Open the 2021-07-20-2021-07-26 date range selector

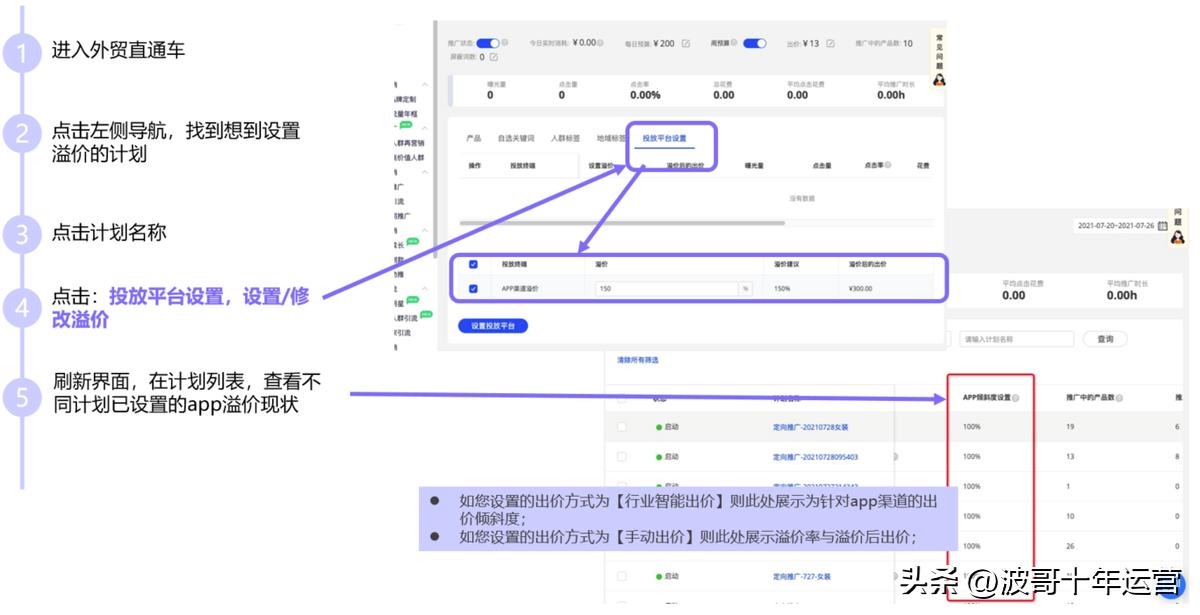click(x=1118, y=226)
